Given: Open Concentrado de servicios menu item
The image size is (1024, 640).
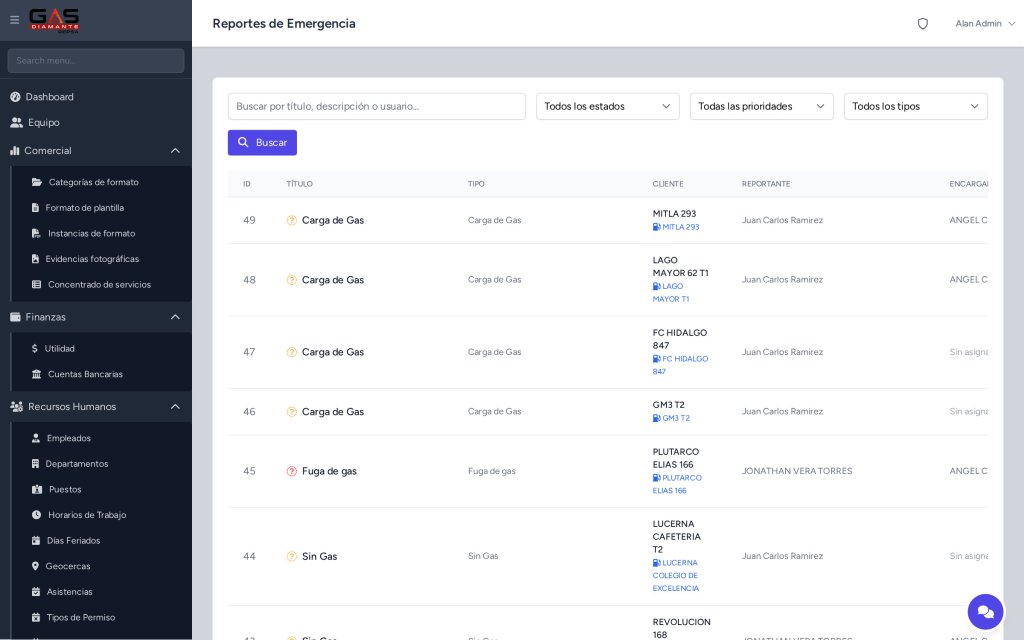Looking at the screenshot, I should point(101,285).
